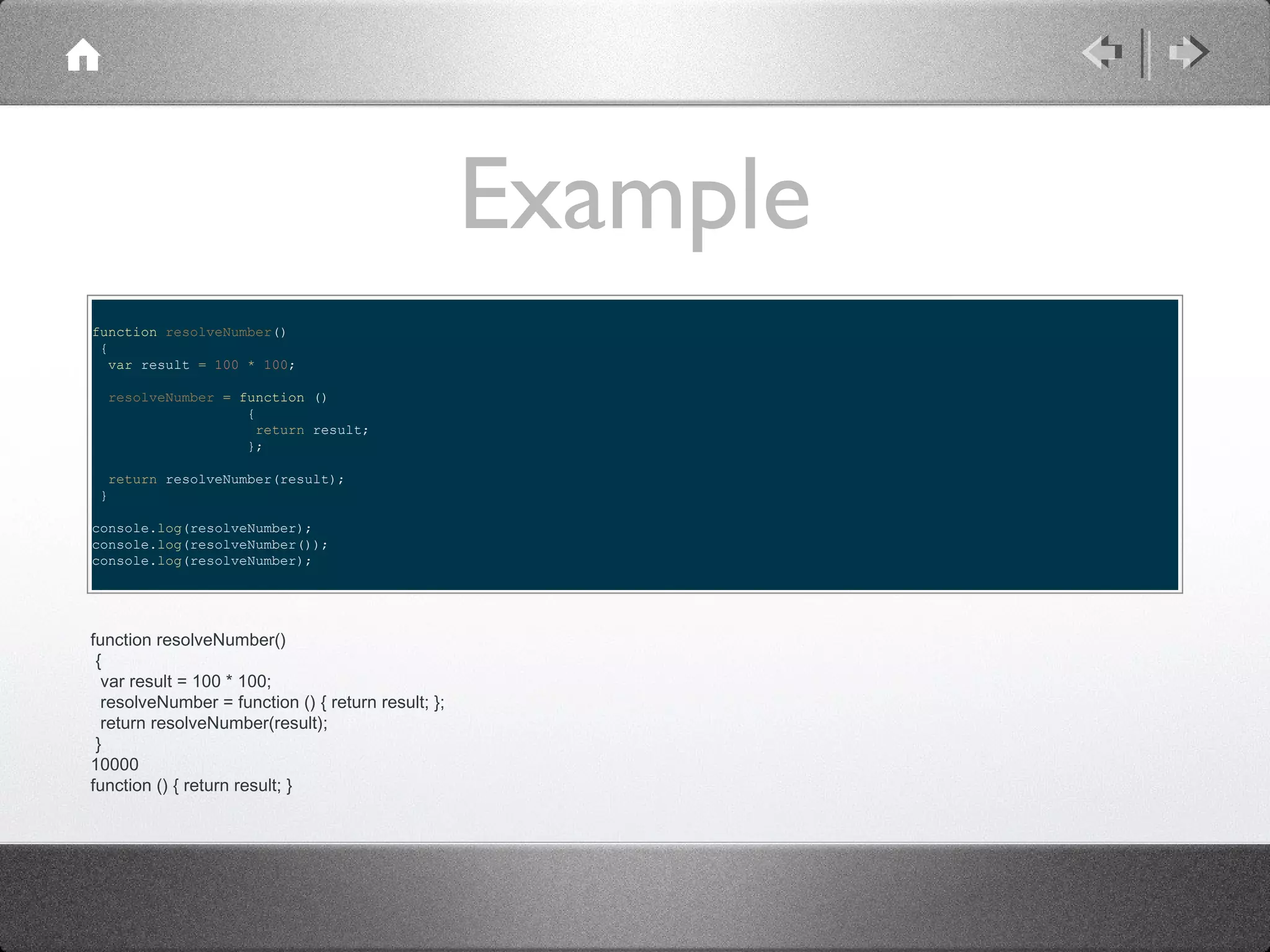1270x952 pixels.
Task: Click "function resolveNumber()" in the output text
Action: coord(188,640)
